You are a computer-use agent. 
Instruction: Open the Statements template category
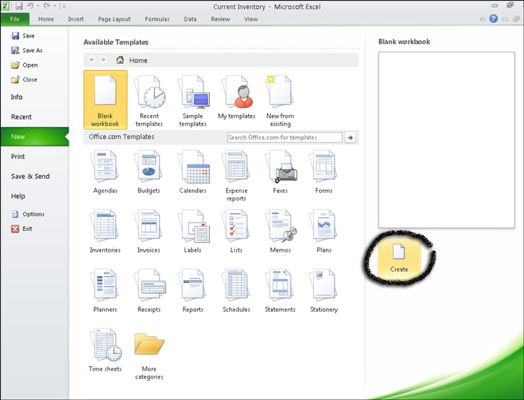[x=280, y=291]
